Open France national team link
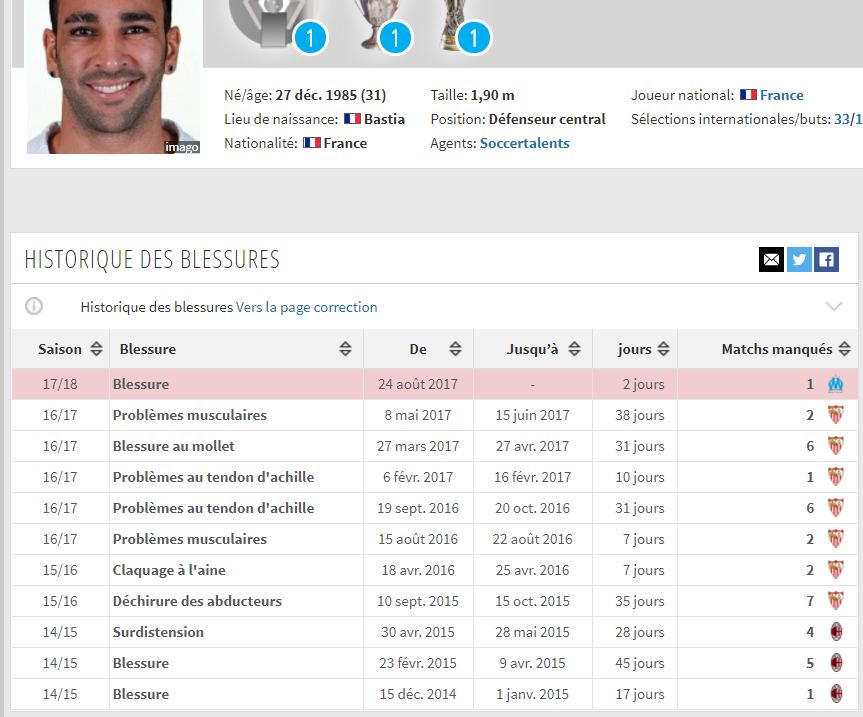The height and width of the screenshot is (717, 863). coord(781,95)
